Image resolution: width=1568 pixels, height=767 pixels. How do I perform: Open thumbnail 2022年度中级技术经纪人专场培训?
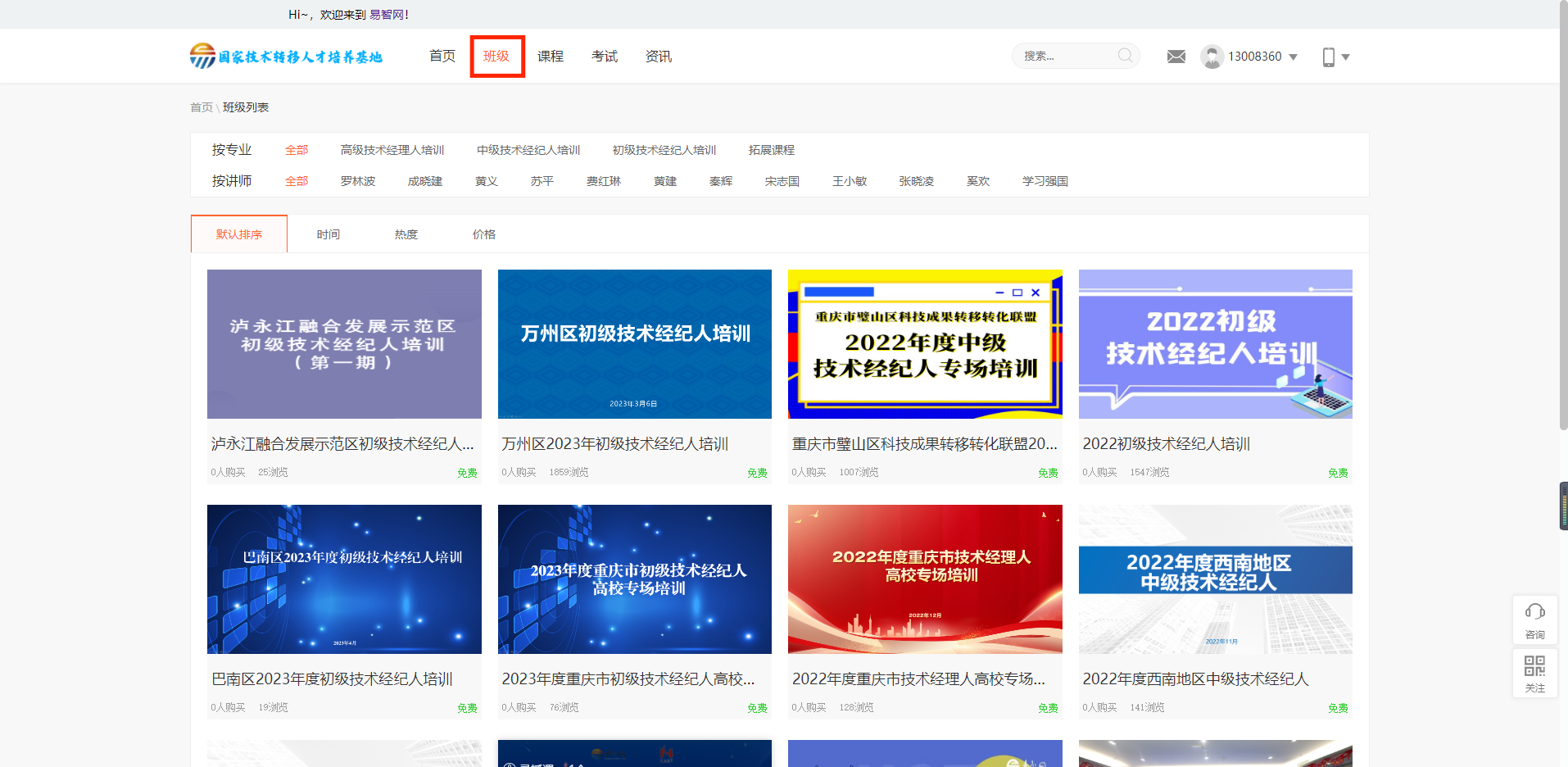point(925,344)
